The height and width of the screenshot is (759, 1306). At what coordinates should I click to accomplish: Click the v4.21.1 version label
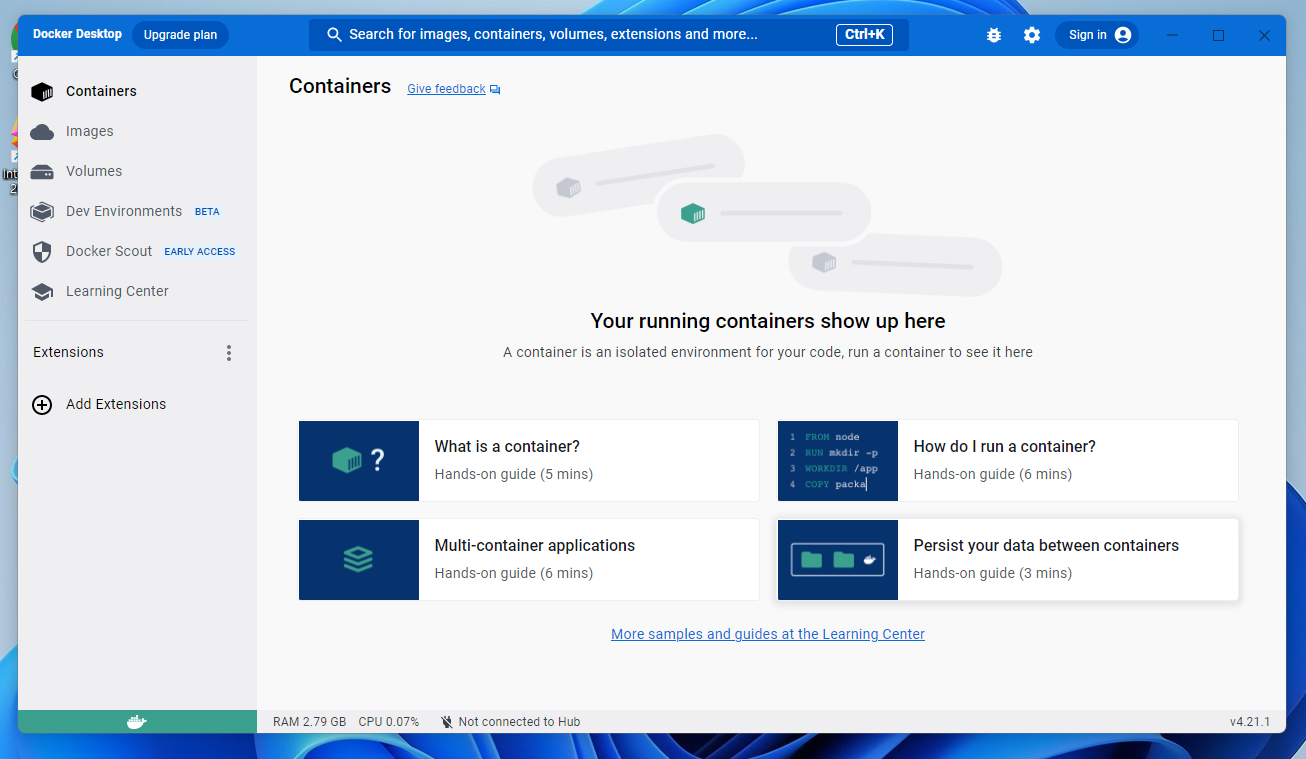point(1250,722)
